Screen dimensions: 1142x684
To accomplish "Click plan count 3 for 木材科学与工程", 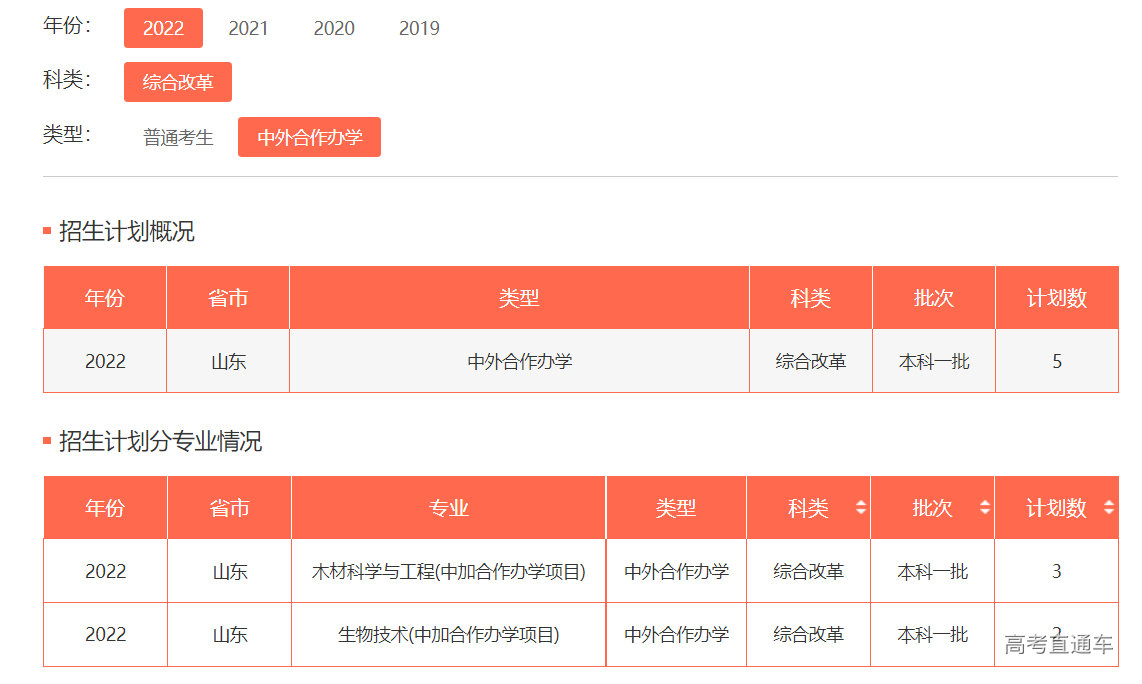I will tap(1056, 572).
